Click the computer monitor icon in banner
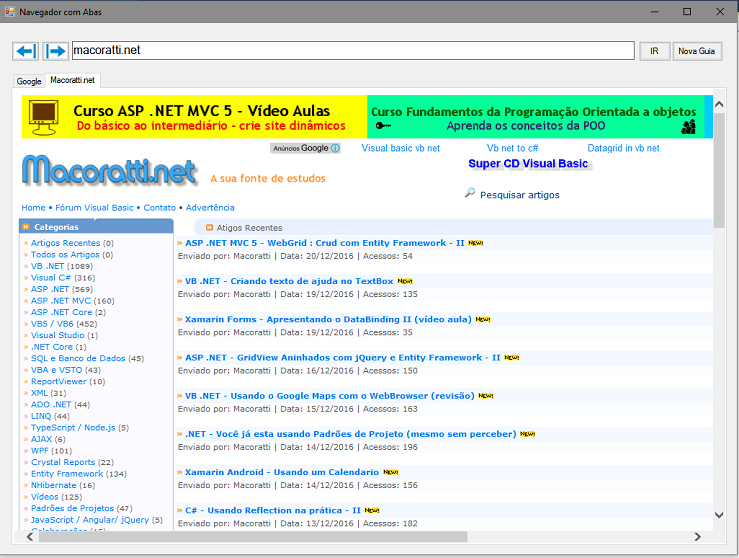 43,117
